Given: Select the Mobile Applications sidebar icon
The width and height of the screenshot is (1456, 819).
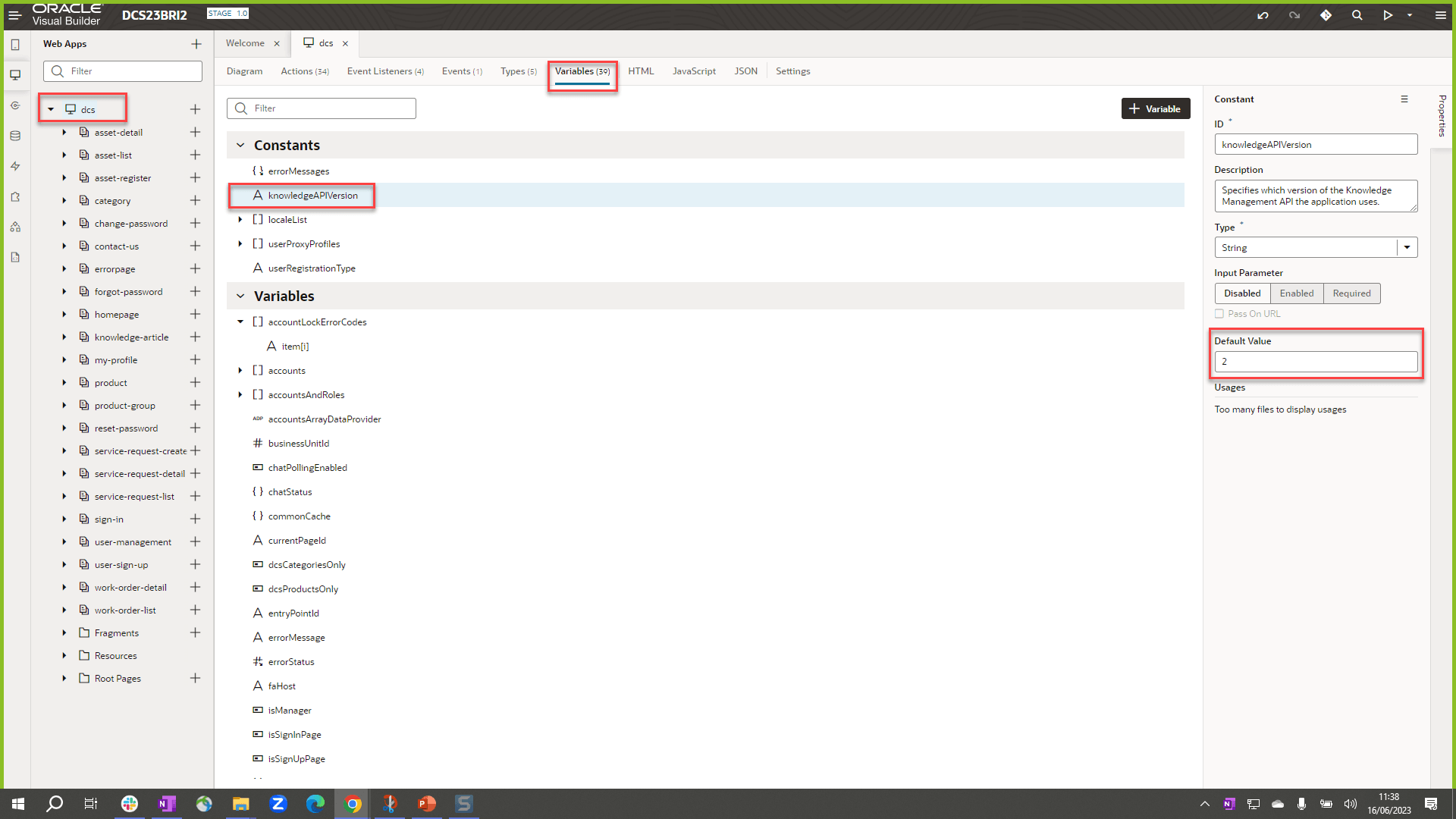Looking at the screenshot, I should 15,44.
